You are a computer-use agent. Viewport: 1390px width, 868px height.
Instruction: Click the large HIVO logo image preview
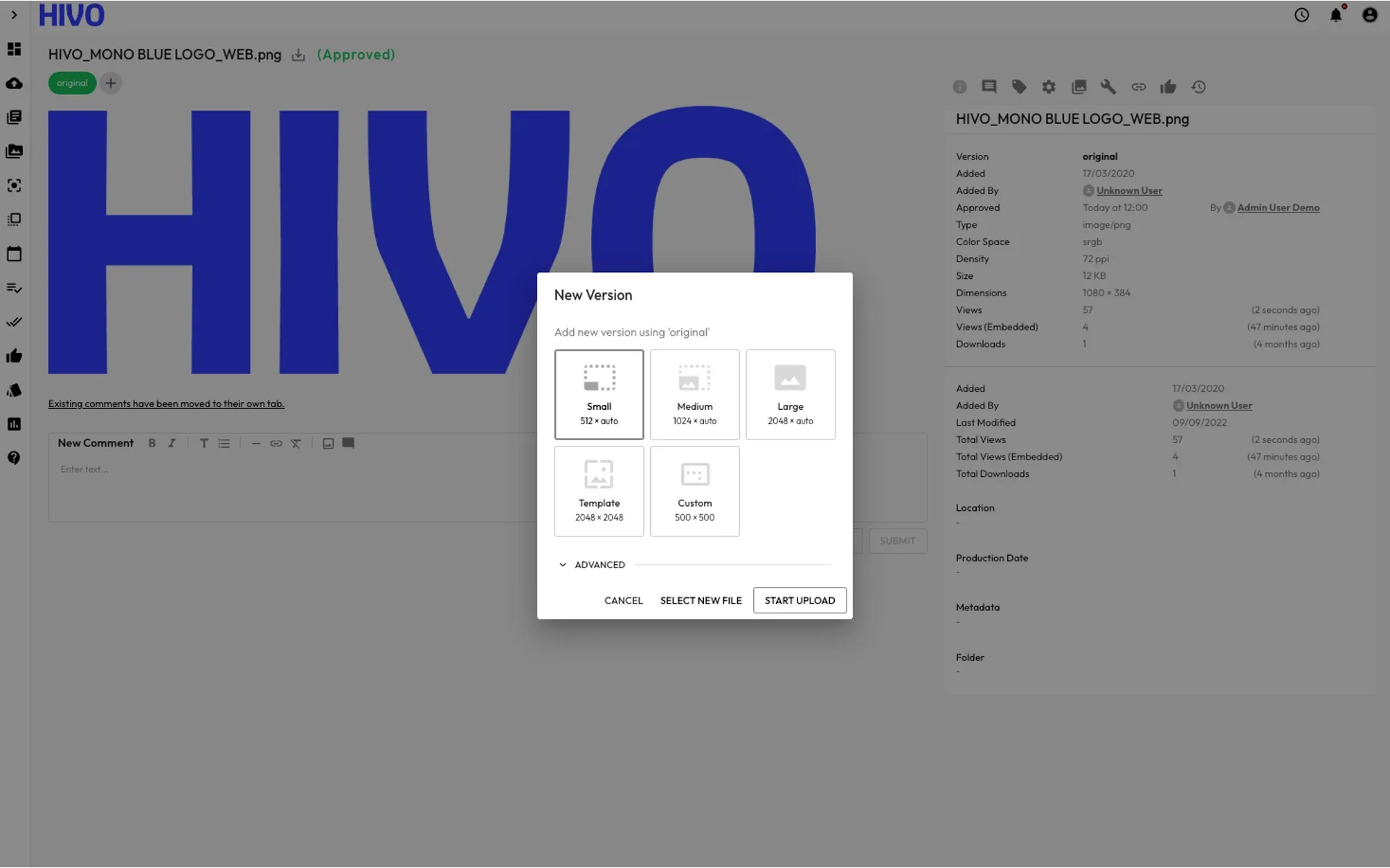point(432,241)
